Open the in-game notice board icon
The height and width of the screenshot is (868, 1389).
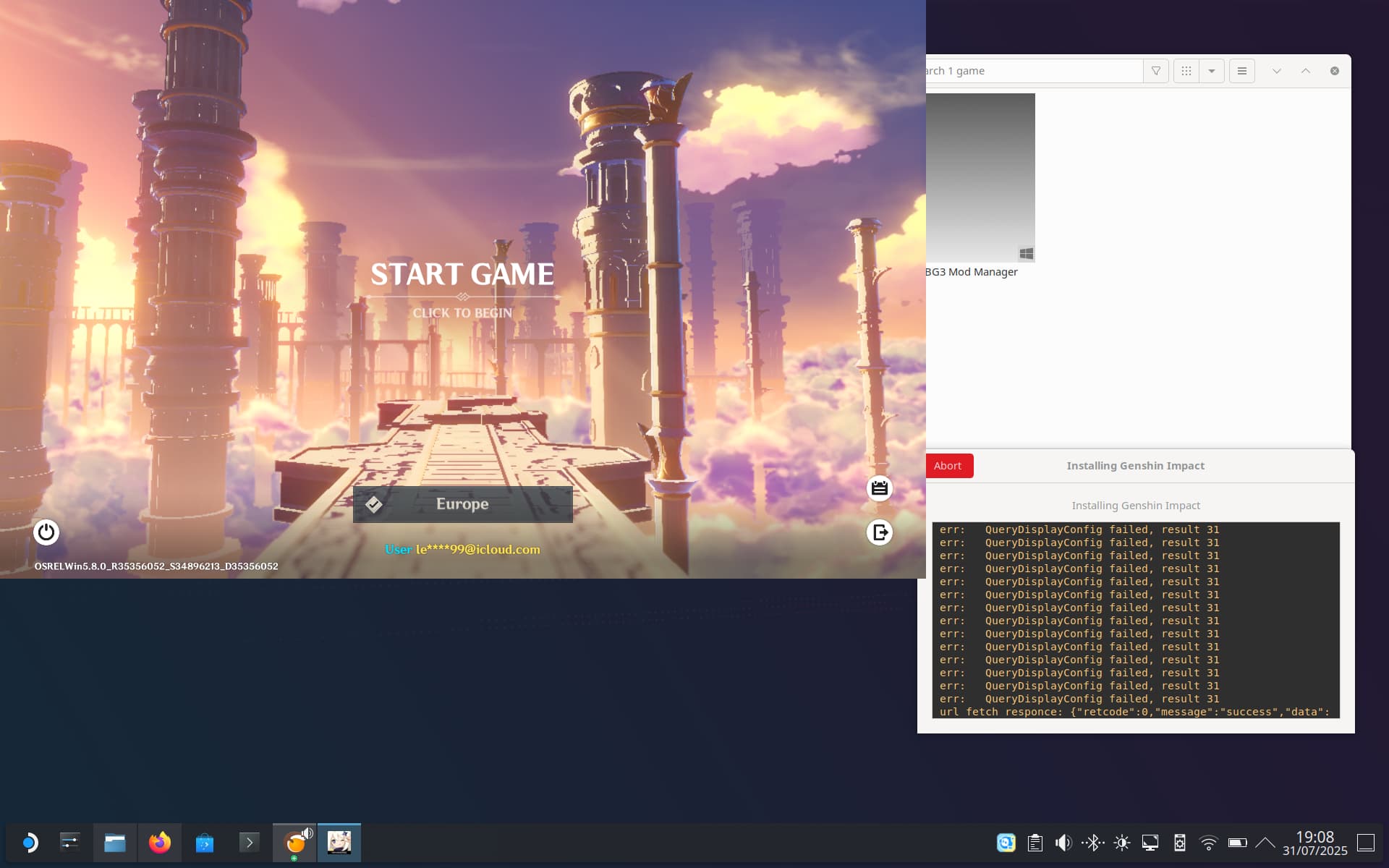point(879,488)
